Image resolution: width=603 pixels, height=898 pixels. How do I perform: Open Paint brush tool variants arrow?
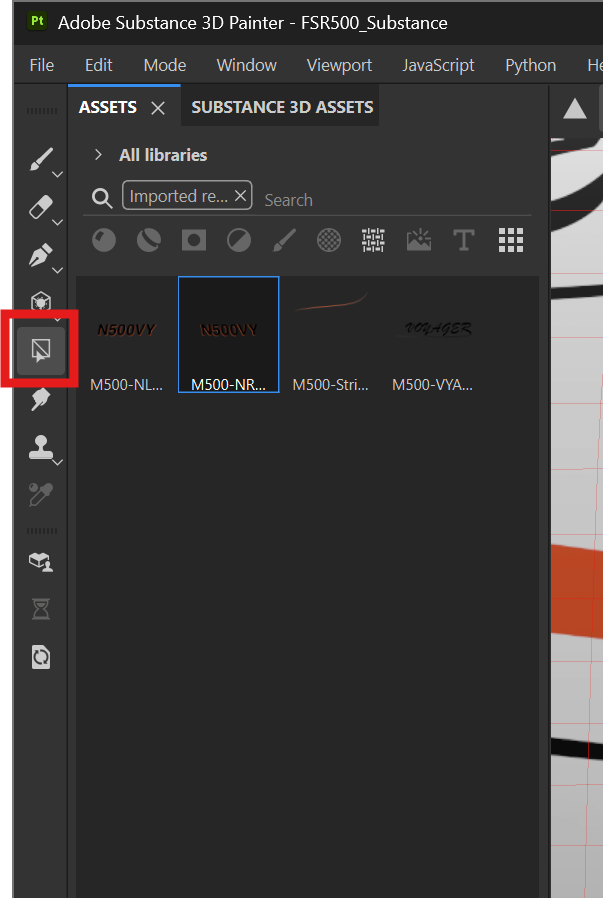pos(58,174)
